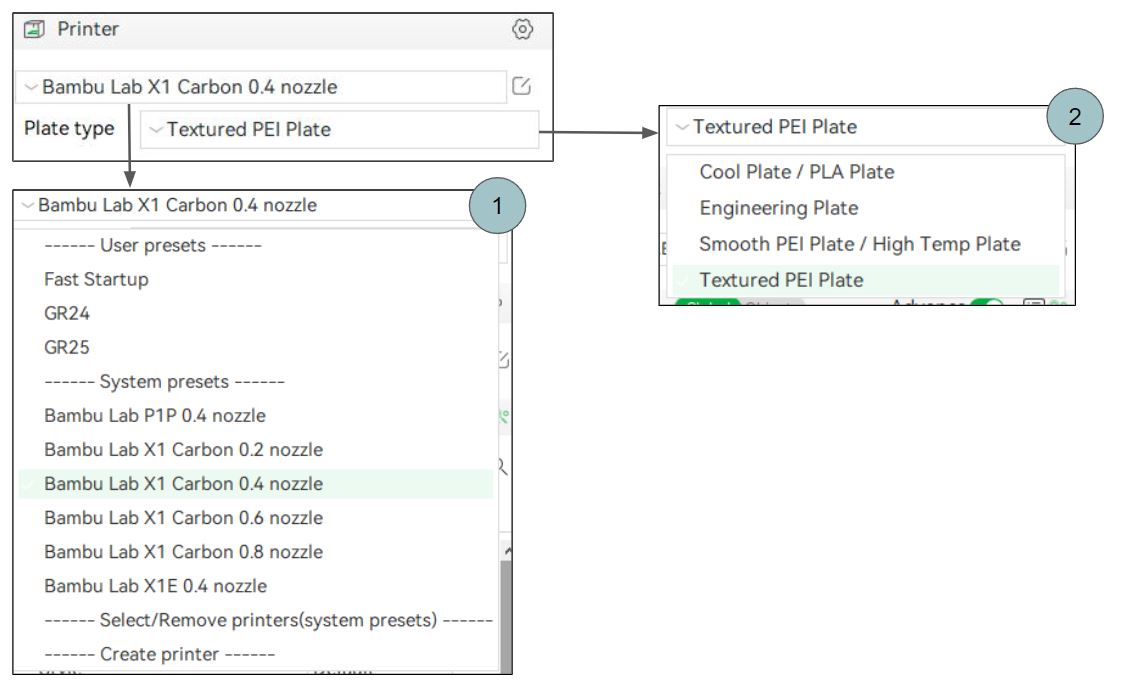The width and height of the screenshot is (1130, 682).
Task: Click Select/Remove printers (system presets)
Action: click(268, 620)
